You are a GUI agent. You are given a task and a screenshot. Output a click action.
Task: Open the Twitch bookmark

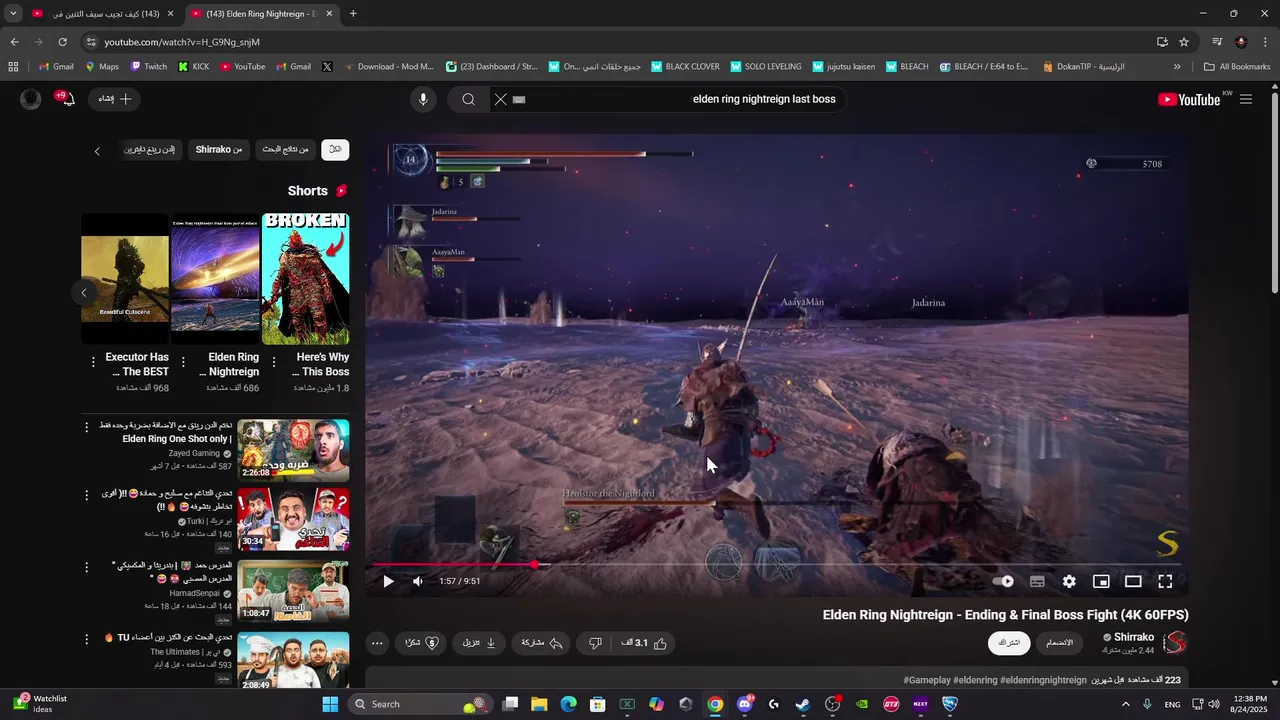point(149,67)
